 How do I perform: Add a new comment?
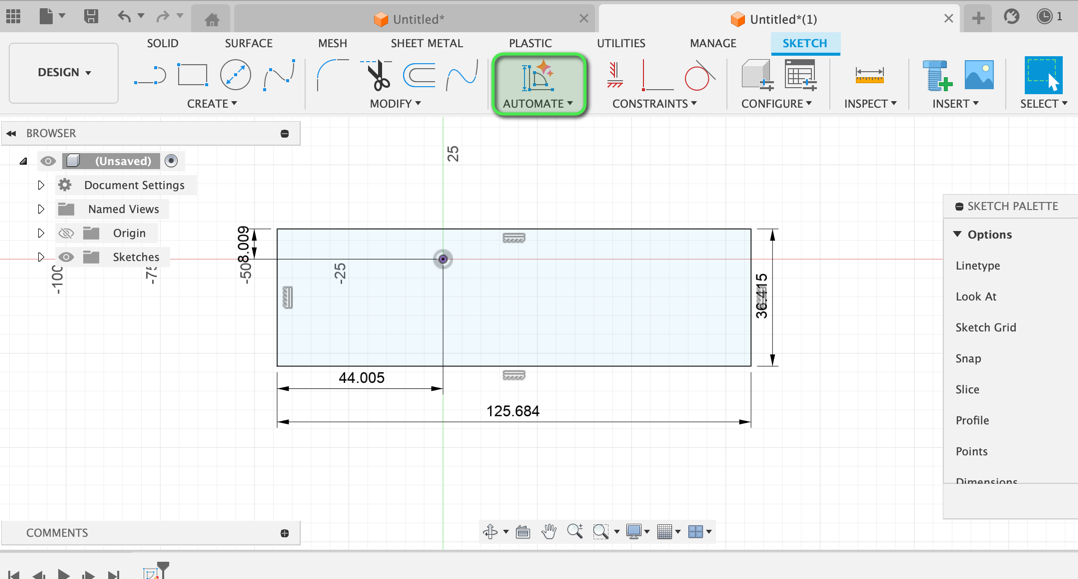tap(287, 532)
